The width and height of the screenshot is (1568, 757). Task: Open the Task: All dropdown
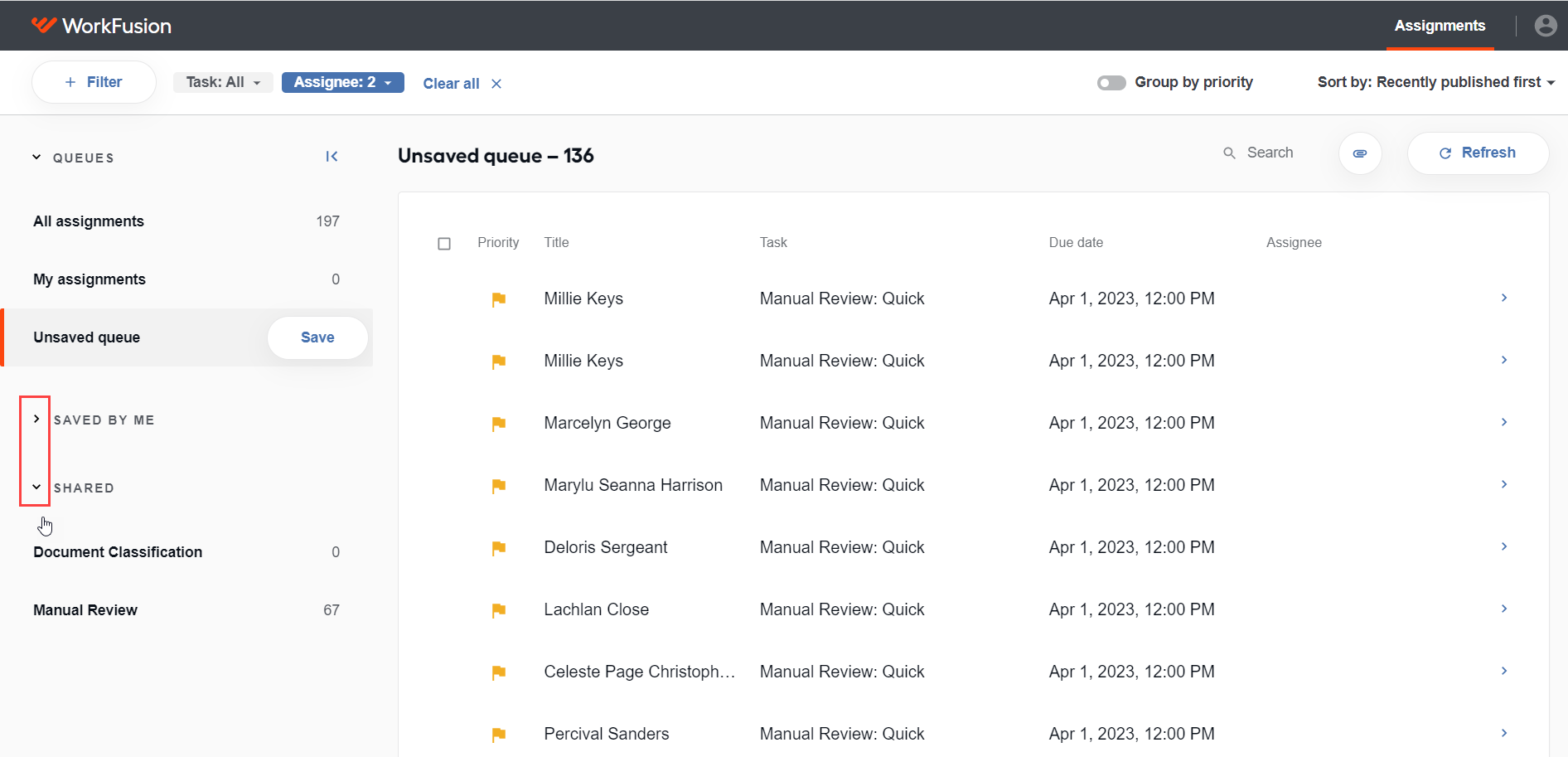[223, 82]
